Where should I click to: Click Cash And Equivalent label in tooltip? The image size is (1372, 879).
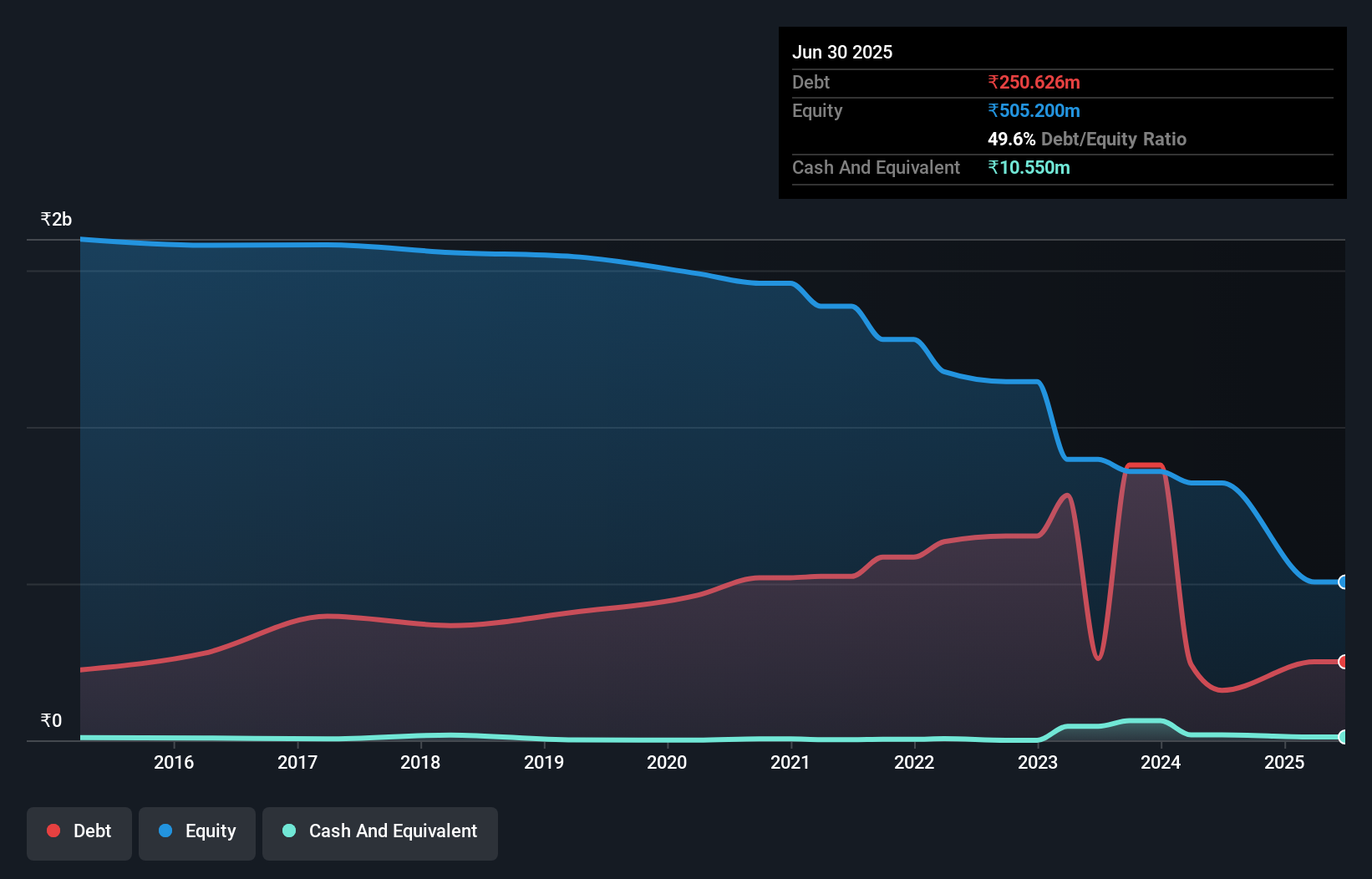click(x=876, y=167)
